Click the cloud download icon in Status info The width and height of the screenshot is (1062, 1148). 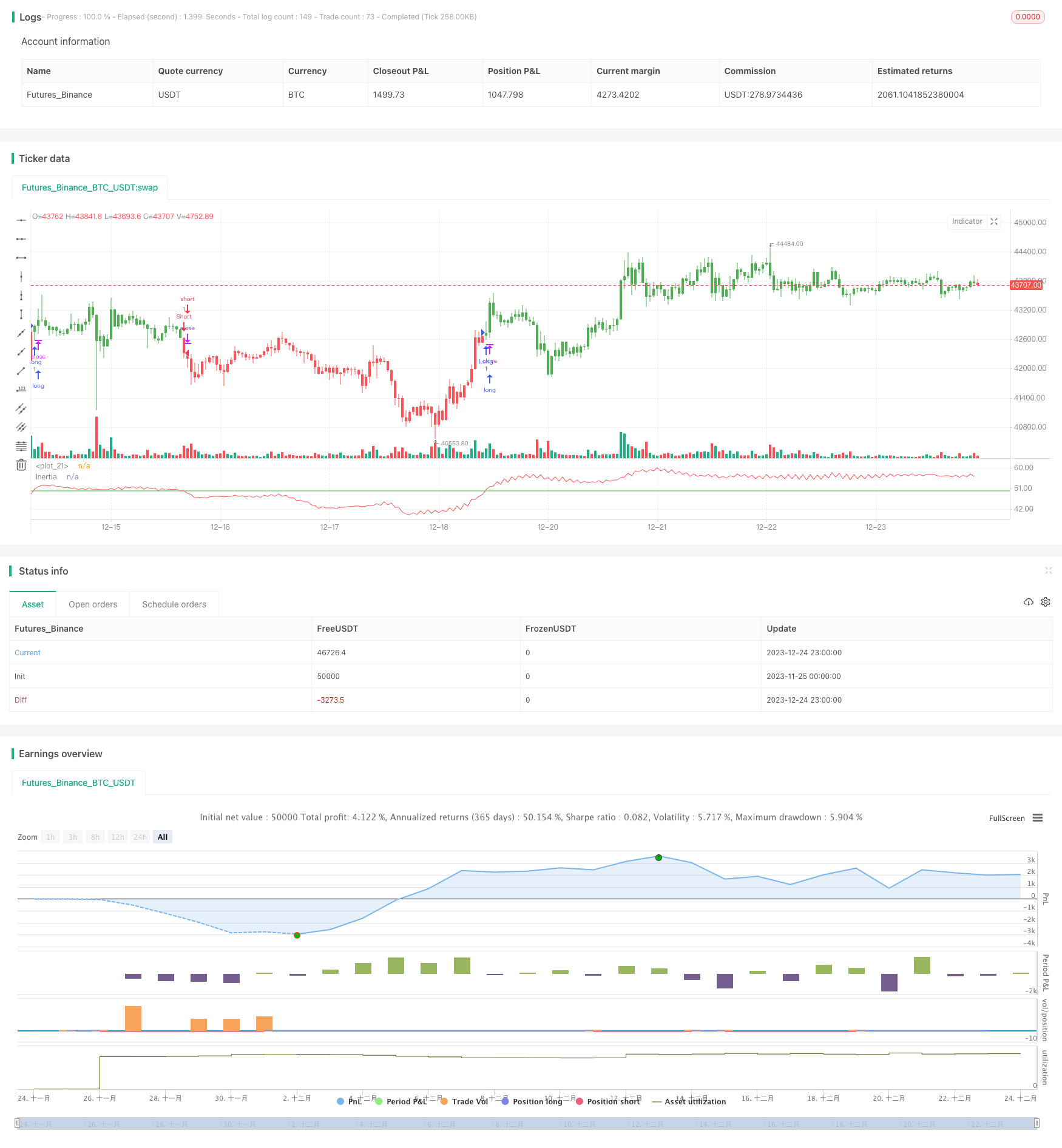[1028, 602]
